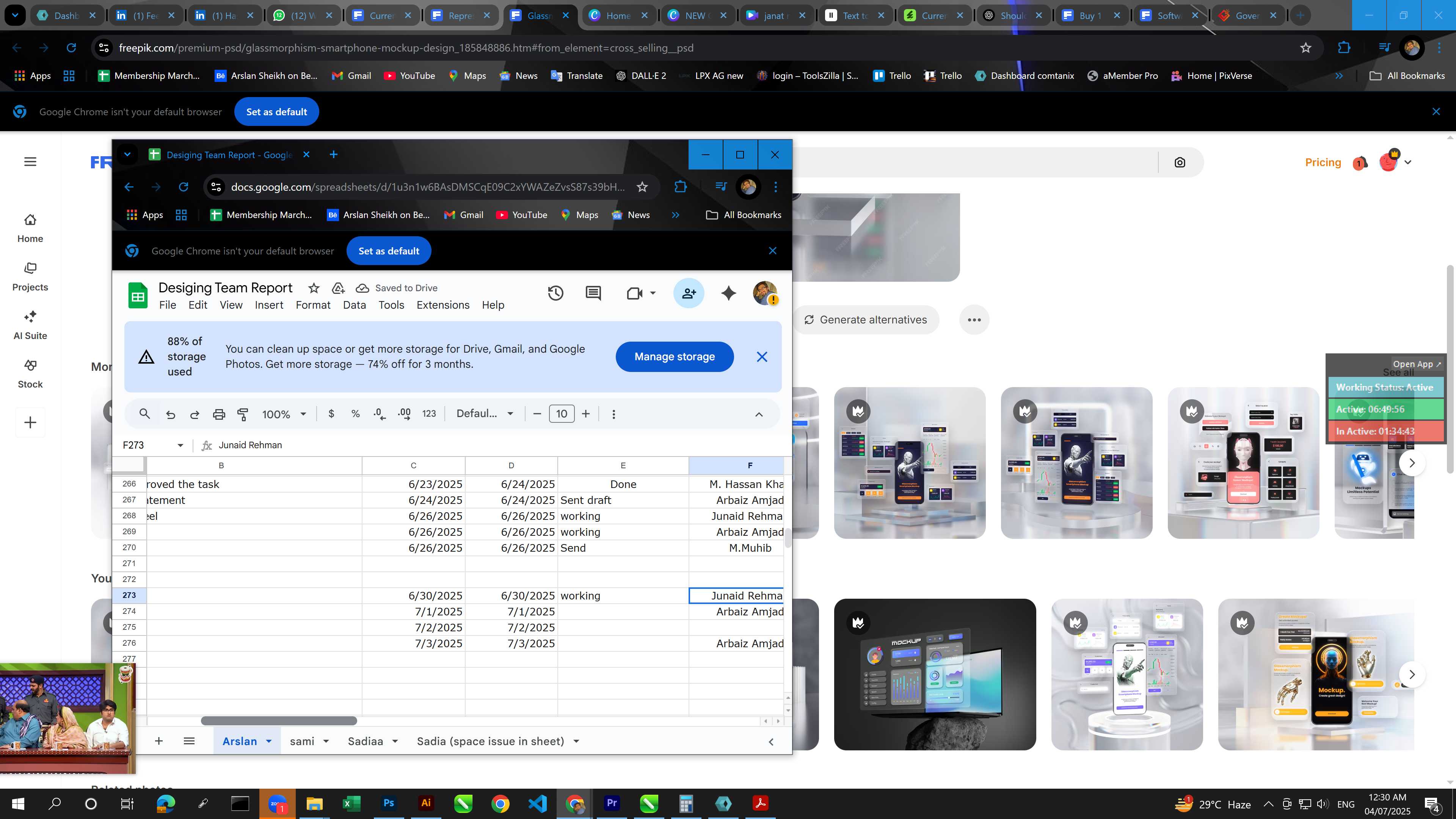Image resolution: width=1456 pixels, height=819 pixels.
Task: Decrease font size with minus button
Action: (x=537, y=414)
